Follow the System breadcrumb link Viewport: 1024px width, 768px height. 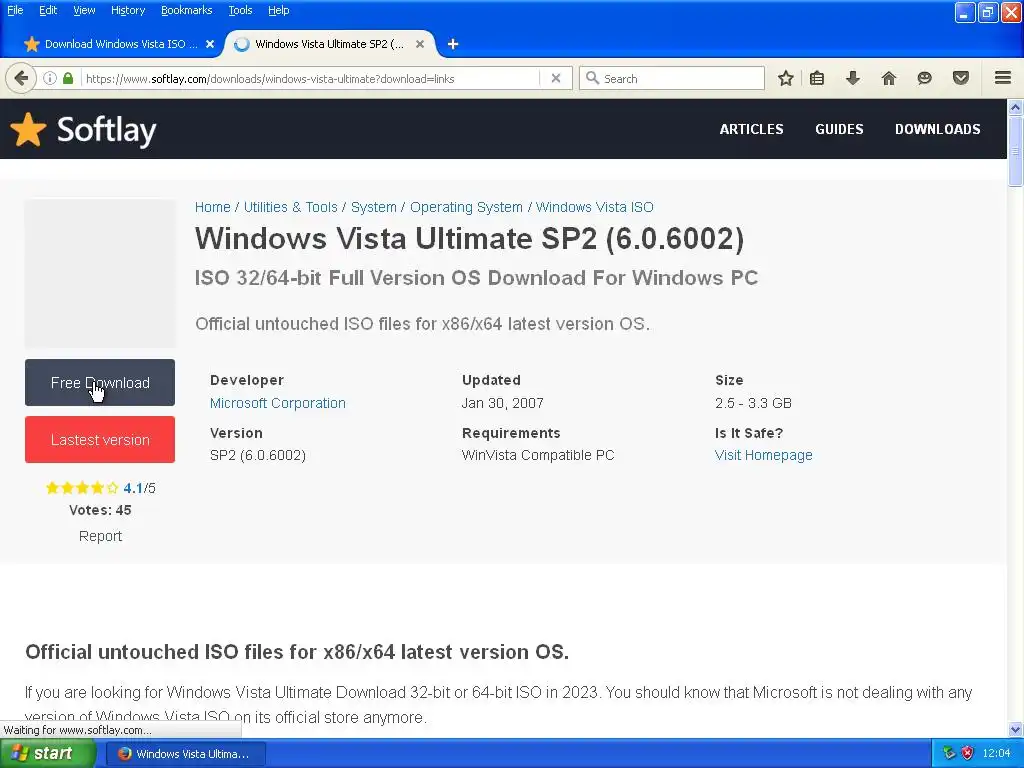point(374,207)
